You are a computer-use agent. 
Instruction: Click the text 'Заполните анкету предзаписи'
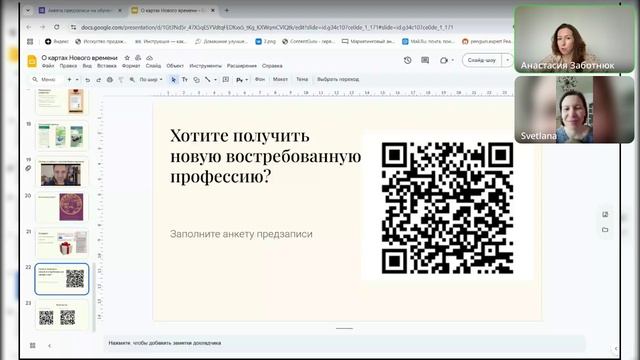point(241,234)
